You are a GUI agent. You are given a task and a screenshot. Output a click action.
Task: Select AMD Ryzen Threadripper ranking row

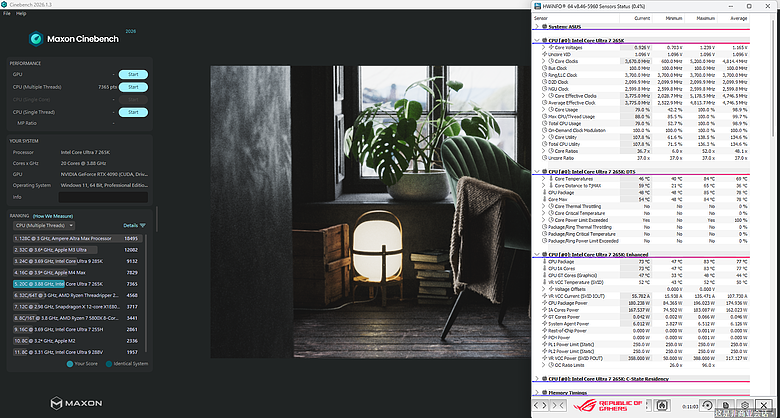78,295
